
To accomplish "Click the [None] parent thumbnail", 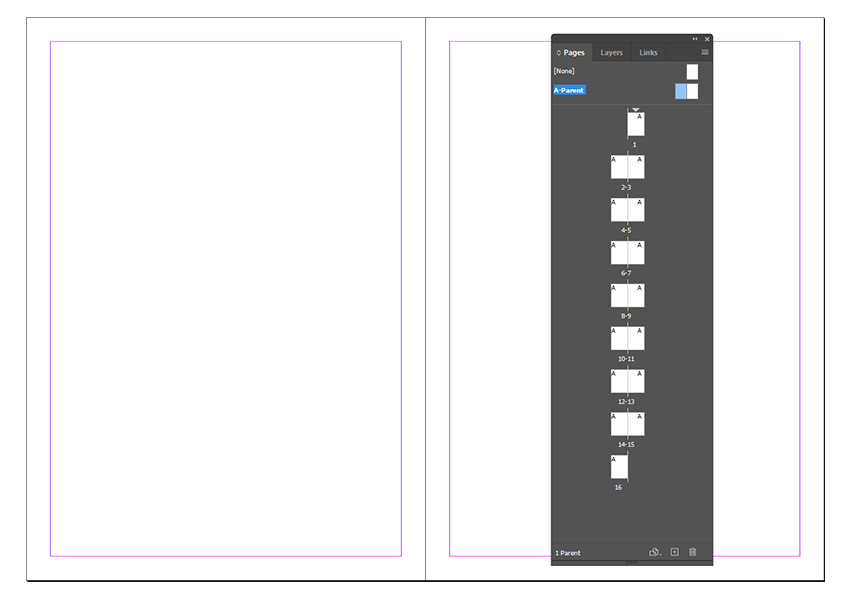I will pos(692,72).
